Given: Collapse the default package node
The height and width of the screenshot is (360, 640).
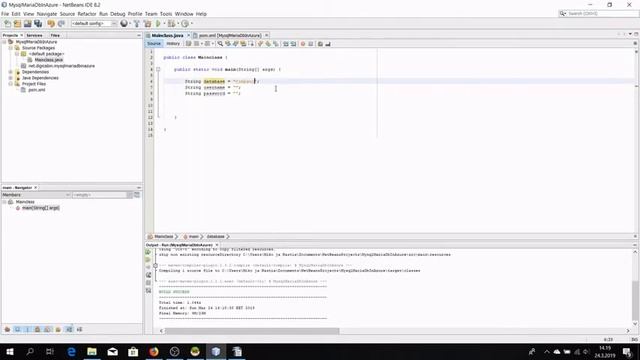Looking at the screenshot, I should [17, 54].
